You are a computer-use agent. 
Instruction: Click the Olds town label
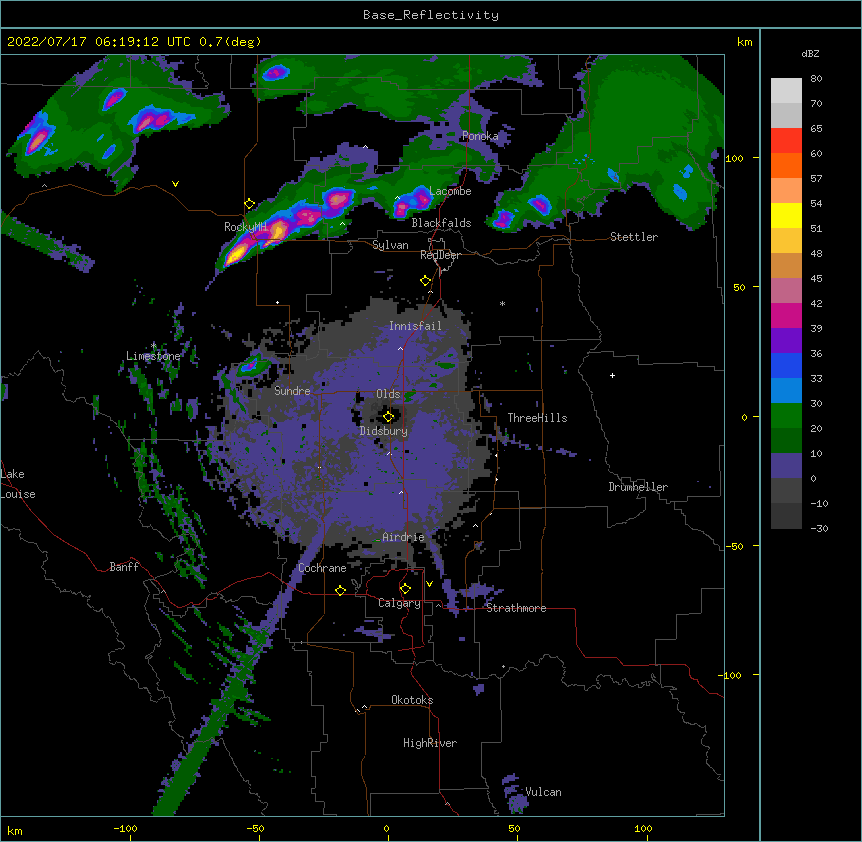click(x=388, y=394)
